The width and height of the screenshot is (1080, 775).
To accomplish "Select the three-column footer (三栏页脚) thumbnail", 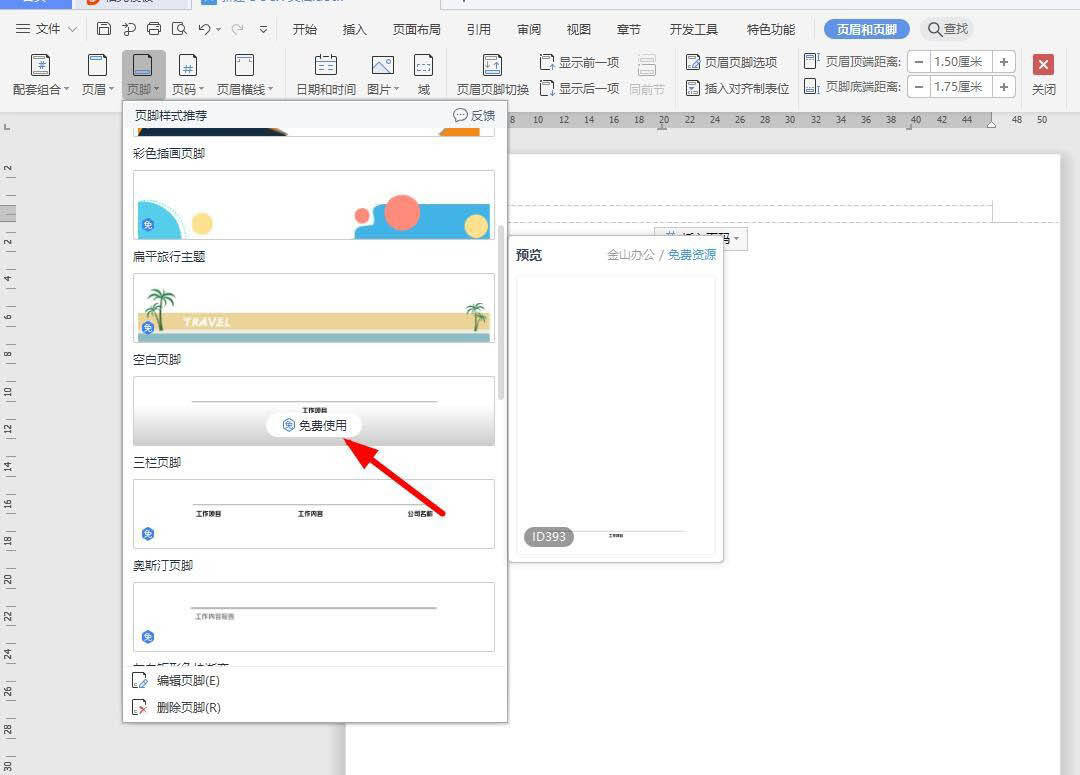I will (314, 513).
